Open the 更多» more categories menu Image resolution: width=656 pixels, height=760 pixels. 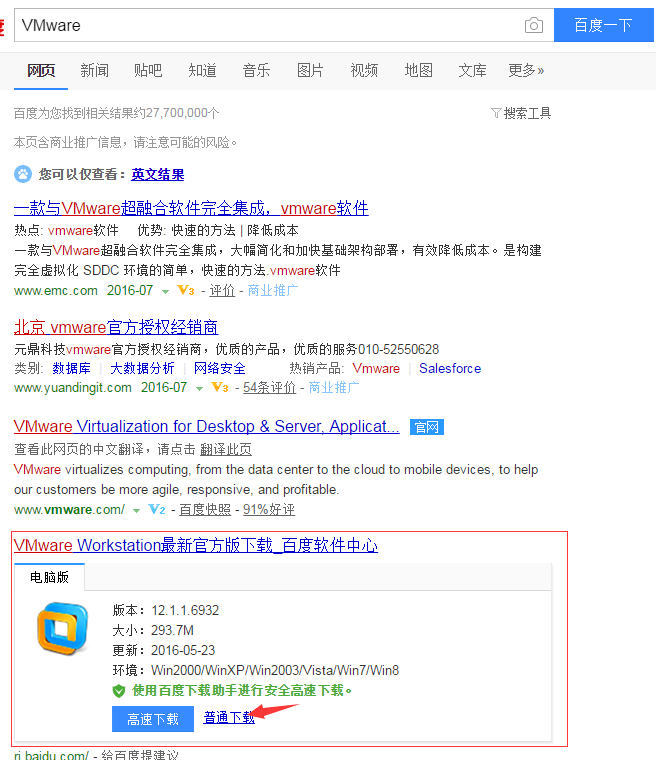pos(526,71)
